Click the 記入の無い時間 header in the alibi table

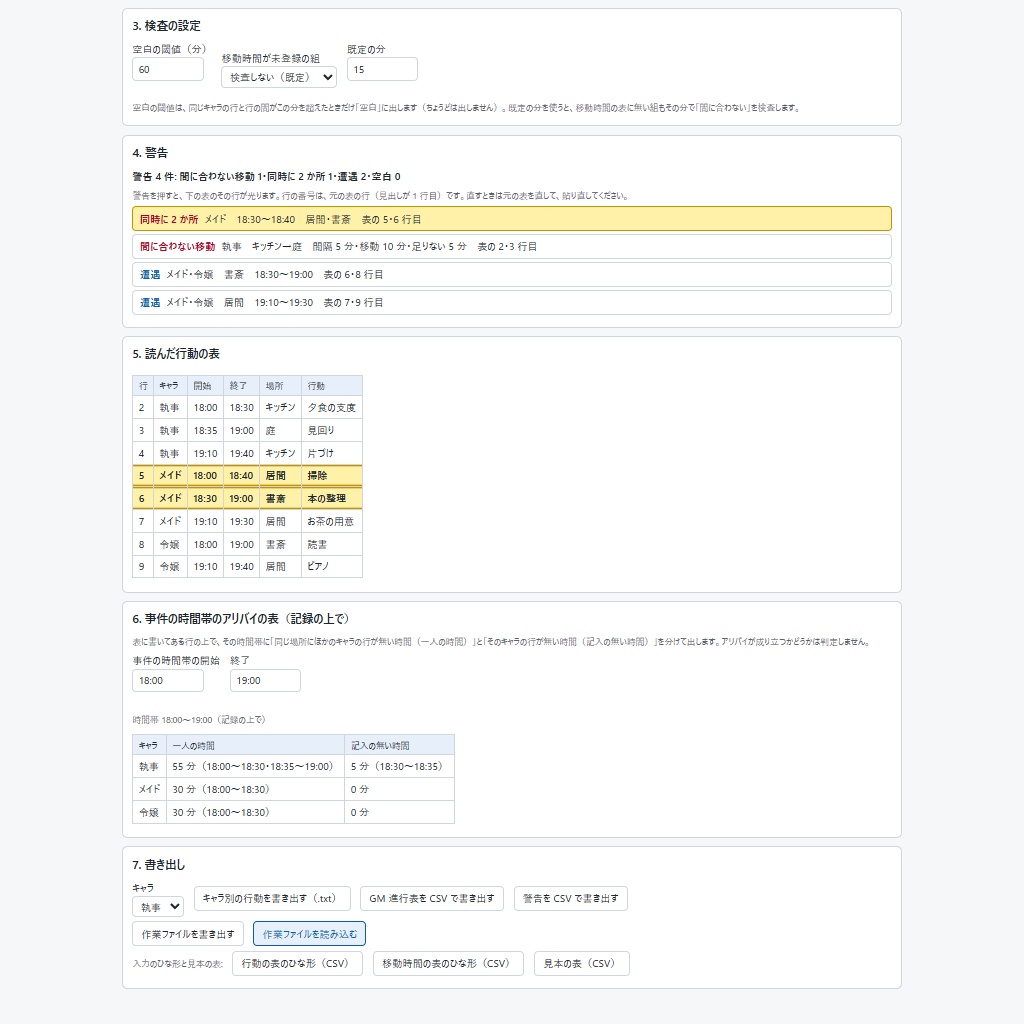point(399,745)
